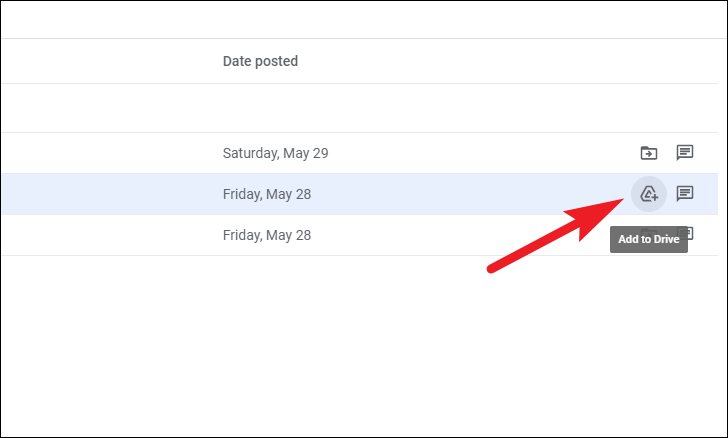This screenshot has width=728, height=438.
Task: Click the red arrow annotation
Action: click(555, 234)
